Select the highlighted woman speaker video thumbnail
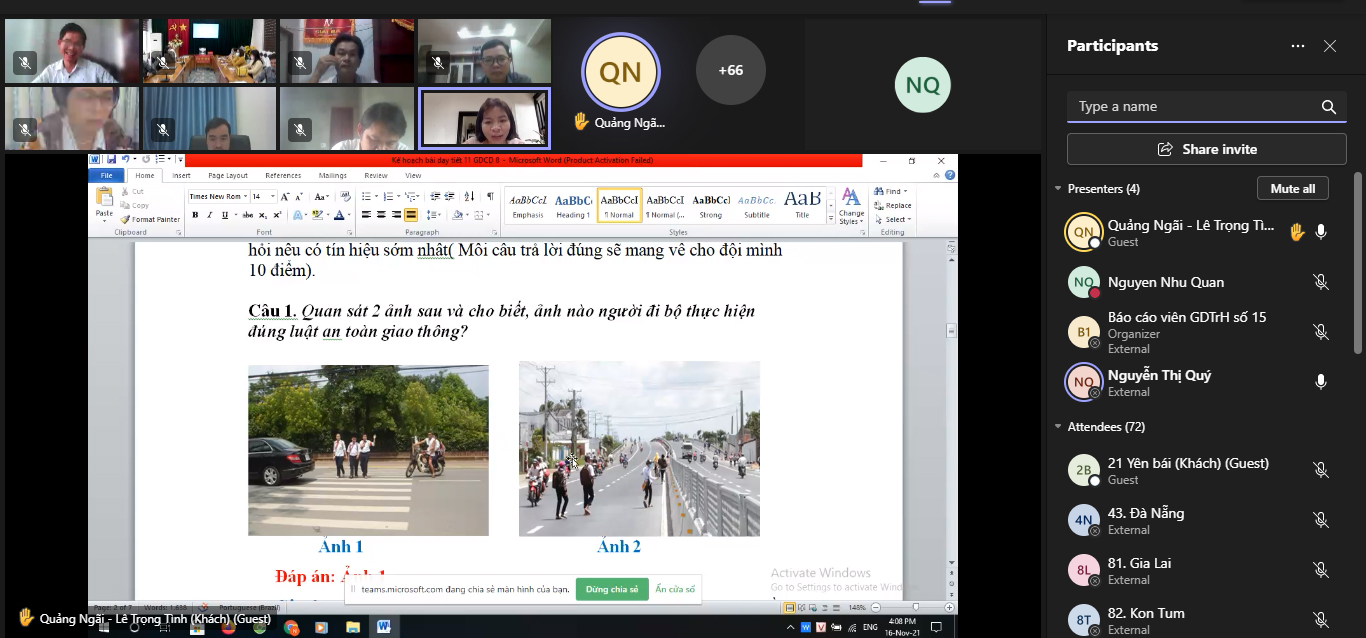The width and height of the screenshot is (1366, 638). (x=485, y=119)
